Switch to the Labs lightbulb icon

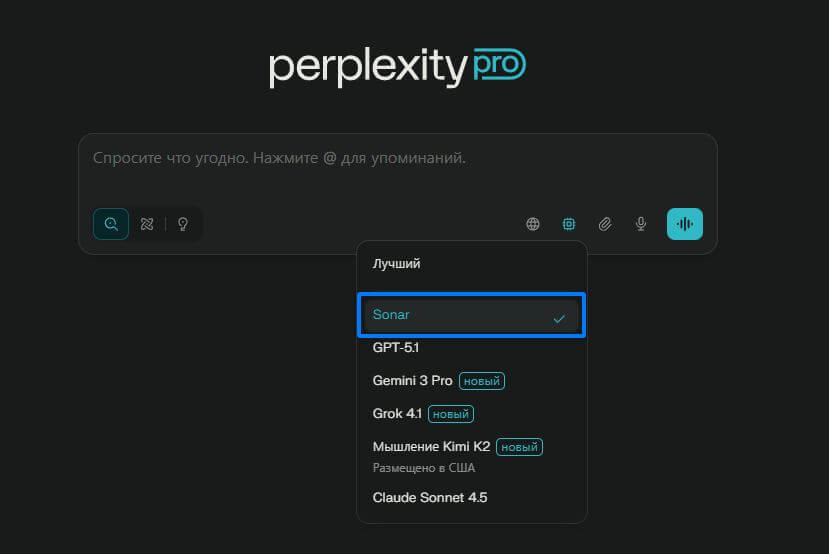tap(183, 224)
